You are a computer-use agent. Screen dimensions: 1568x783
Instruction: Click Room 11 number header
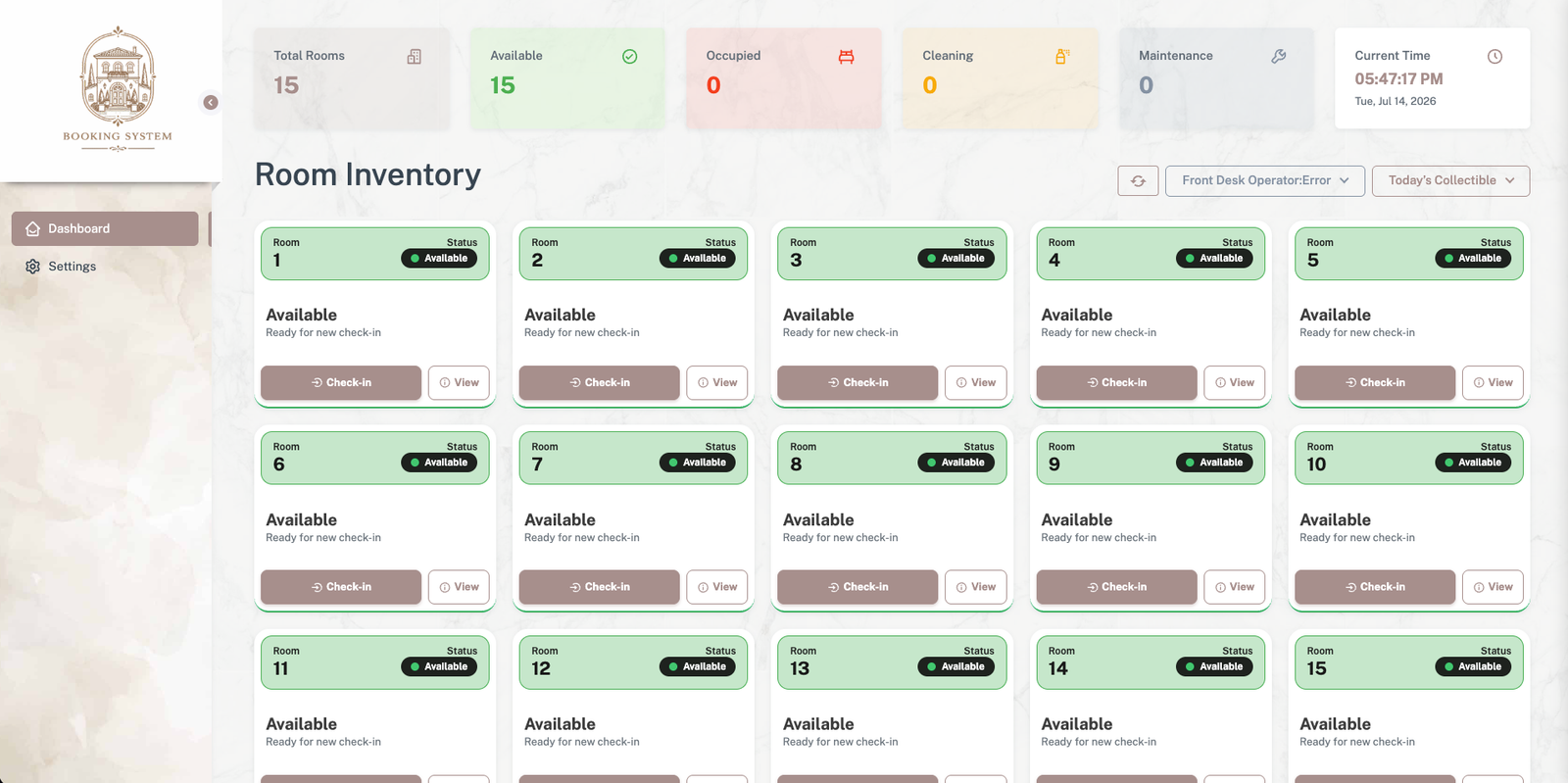280,668
